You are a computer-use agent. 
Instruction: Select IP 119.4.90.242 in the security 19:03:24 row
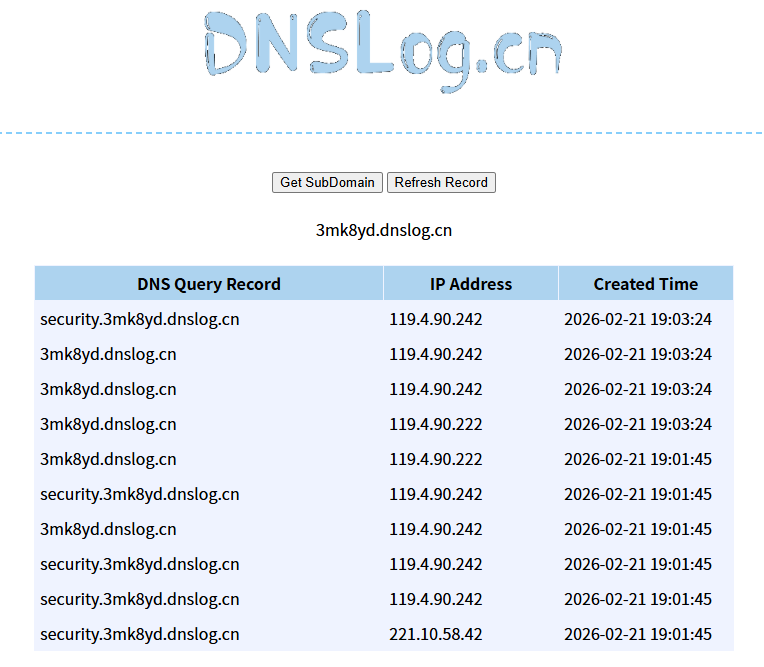tap(436, 319)
